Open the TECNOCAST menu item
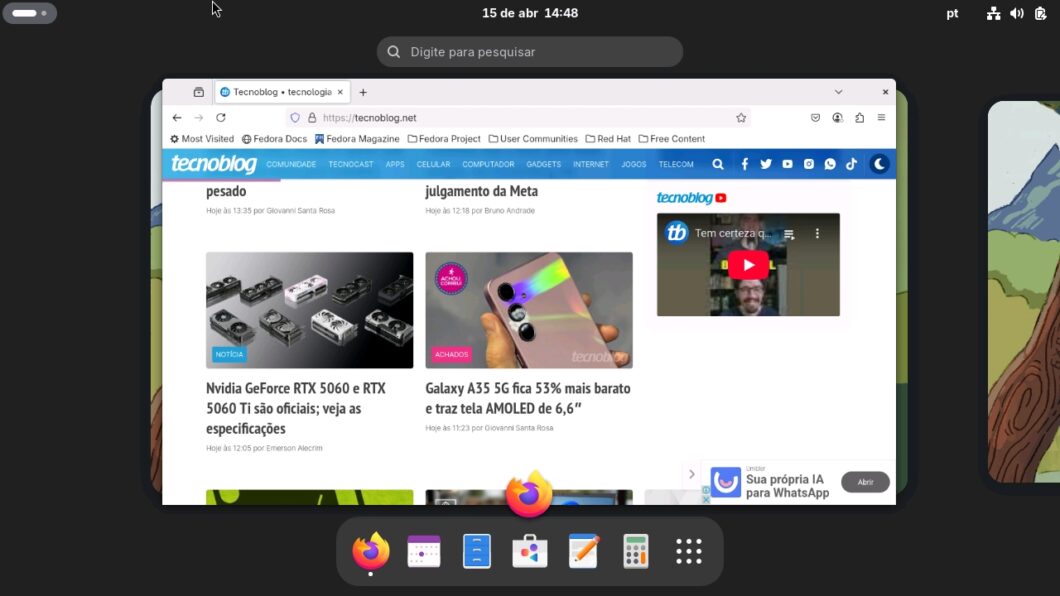Screen dimensions: 1060x596 click(351, 164)
